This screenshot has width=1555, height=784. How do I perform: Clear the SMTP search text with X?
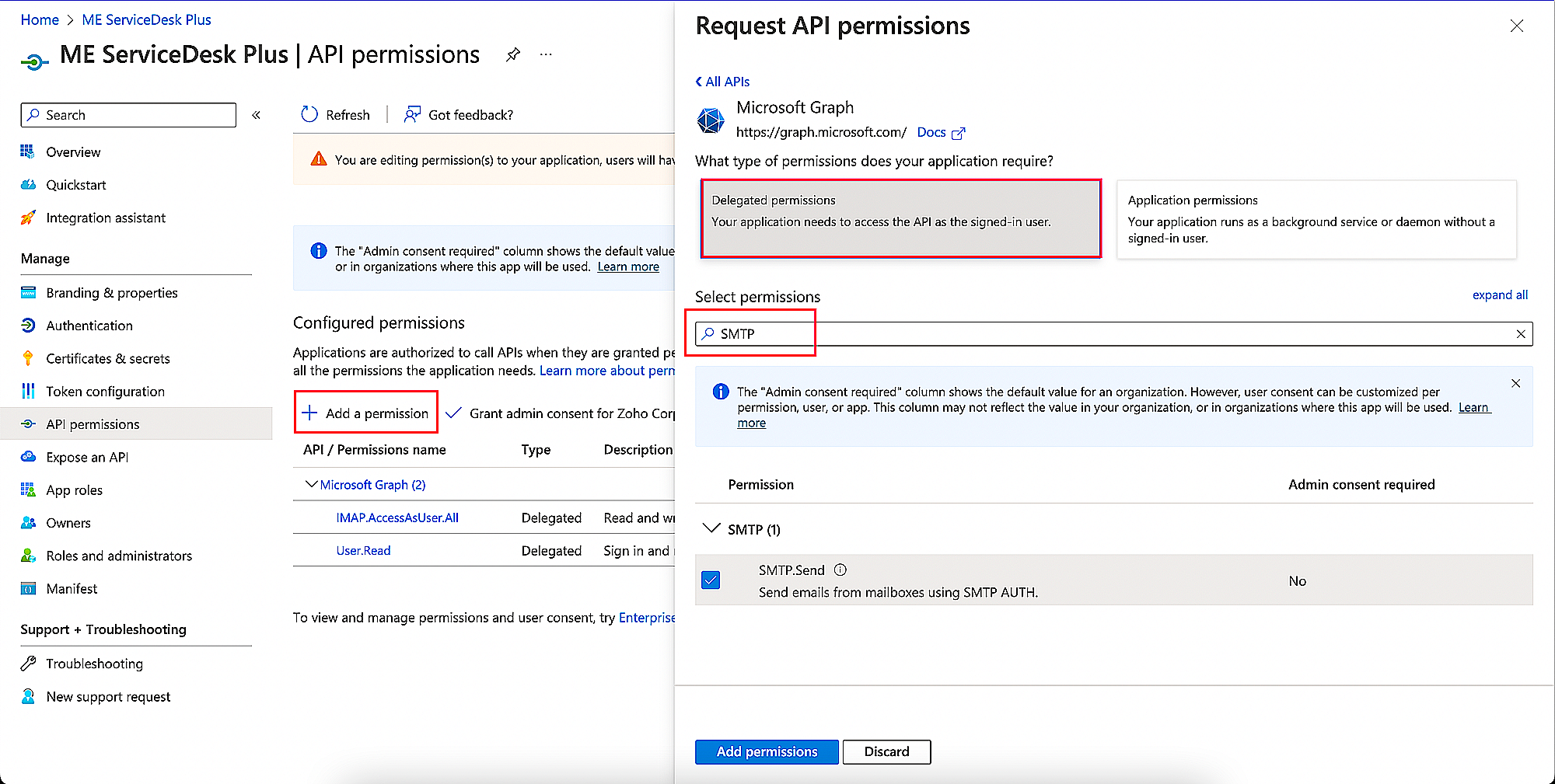pos(1520,334)
